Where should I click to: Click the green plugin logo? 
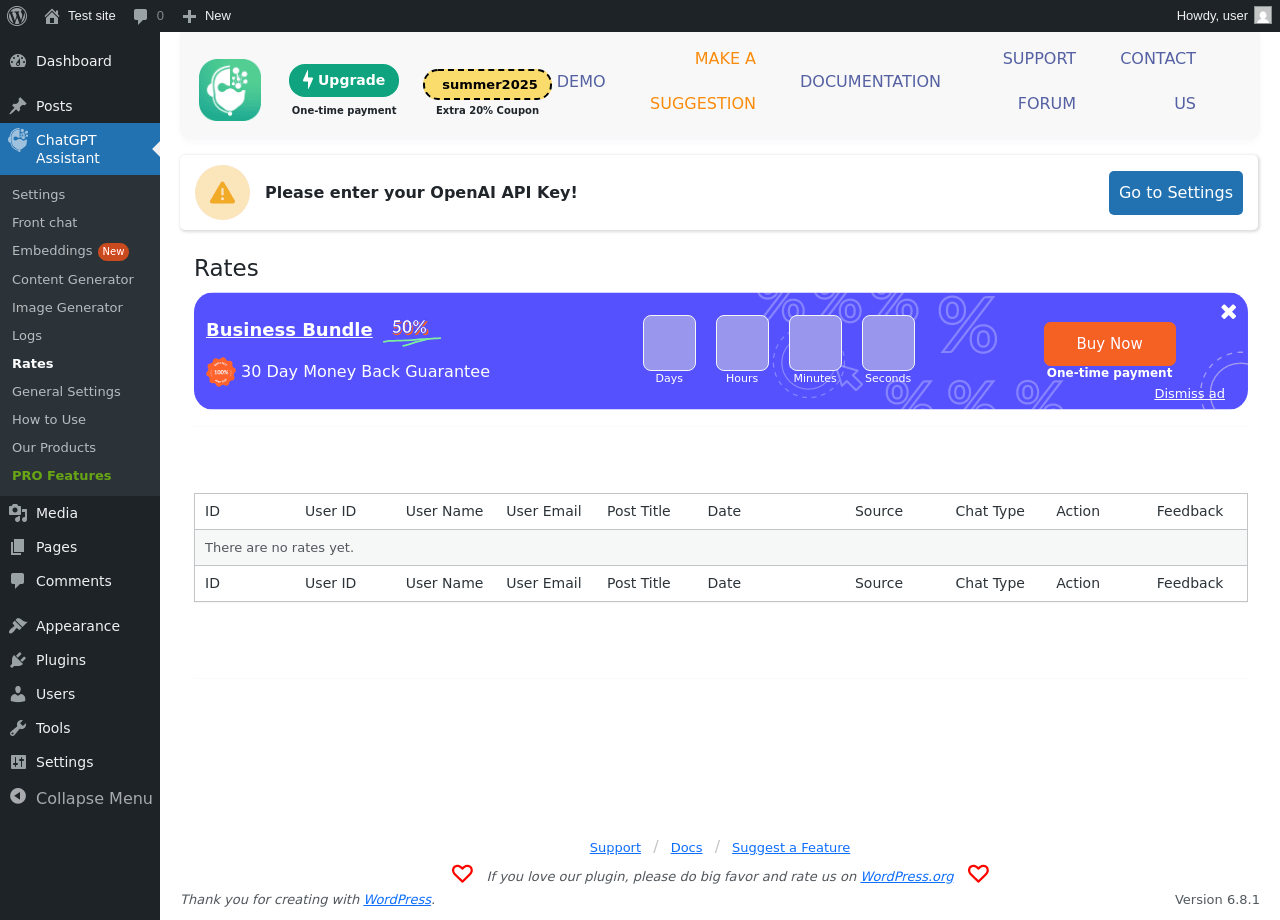coord(230,90)
